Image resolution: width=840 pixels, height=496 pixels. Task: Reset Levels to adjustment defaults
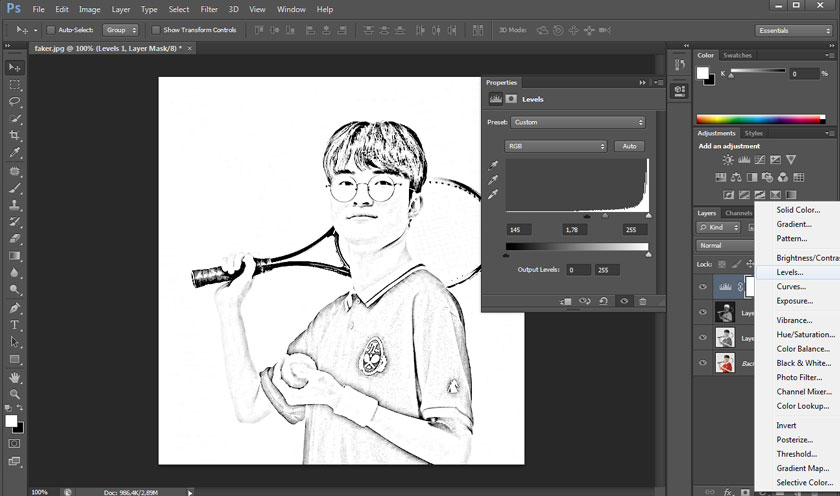coord(603,301)
